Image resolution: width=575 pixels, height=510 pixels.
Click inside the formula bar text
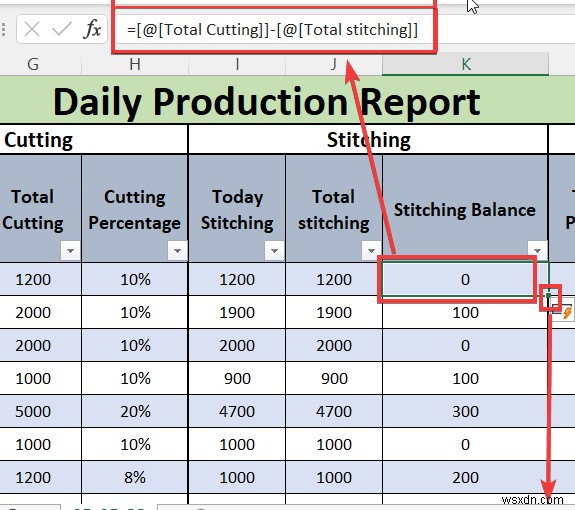coord(272,30)
